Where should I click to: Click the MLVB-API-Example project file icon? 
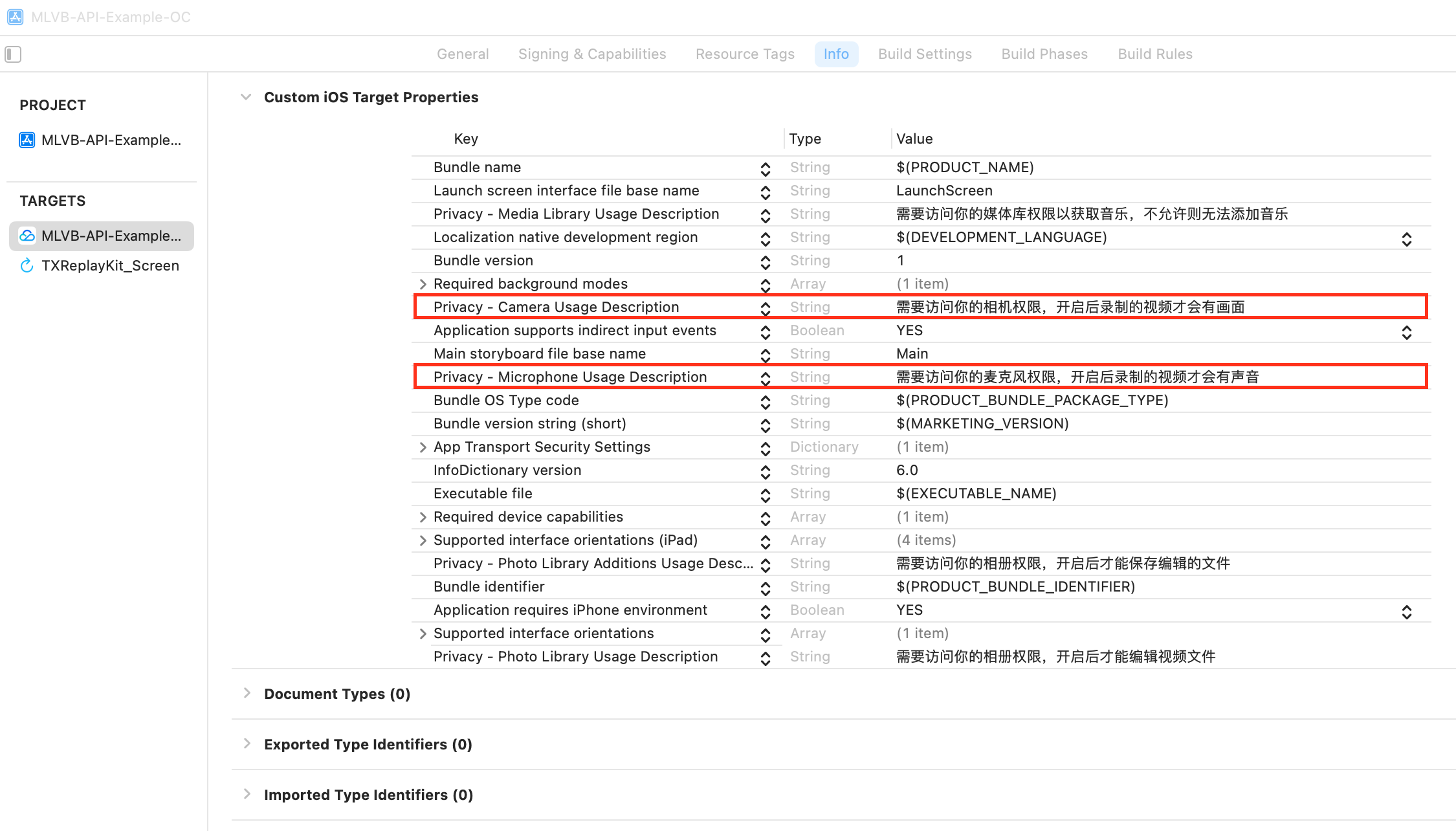27,140
